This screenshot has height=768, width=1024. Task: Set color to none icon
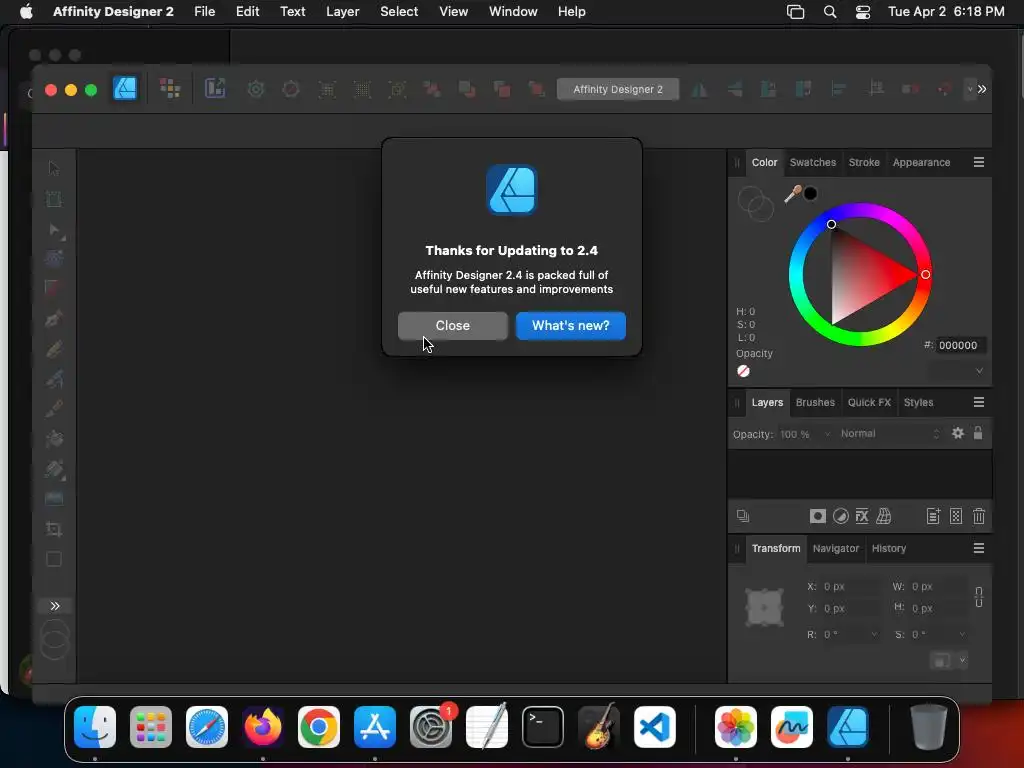pos(743,371)
